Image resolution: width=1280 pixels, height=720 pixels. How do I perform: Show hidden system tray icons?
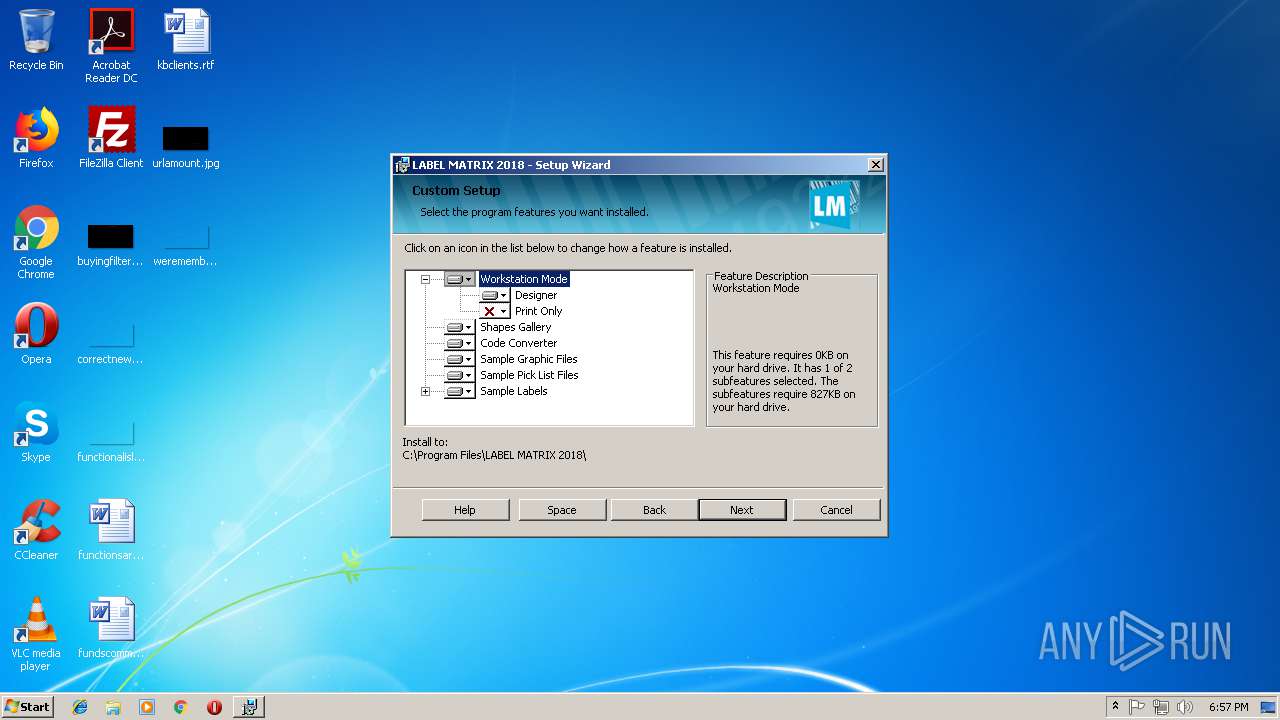(1115, 707)
